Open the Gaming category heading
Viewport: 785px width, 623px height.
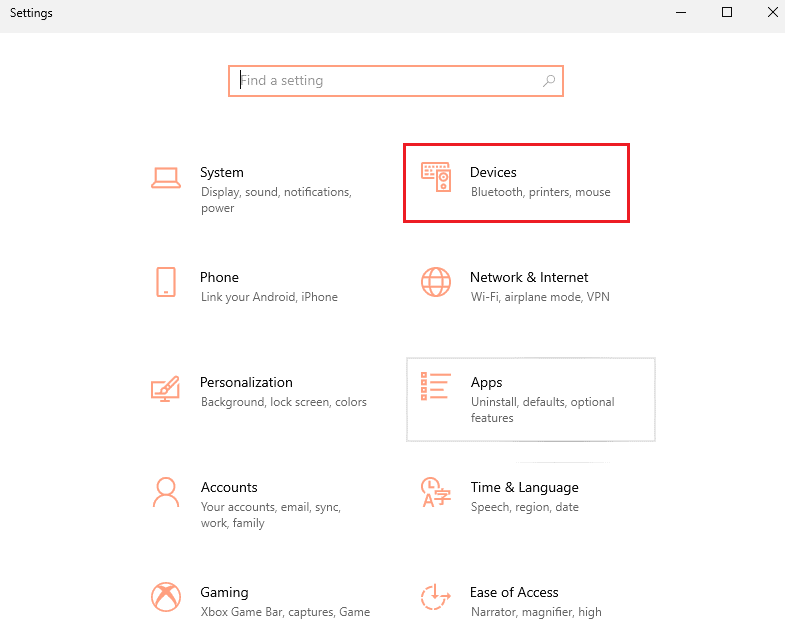coord(224,592)
